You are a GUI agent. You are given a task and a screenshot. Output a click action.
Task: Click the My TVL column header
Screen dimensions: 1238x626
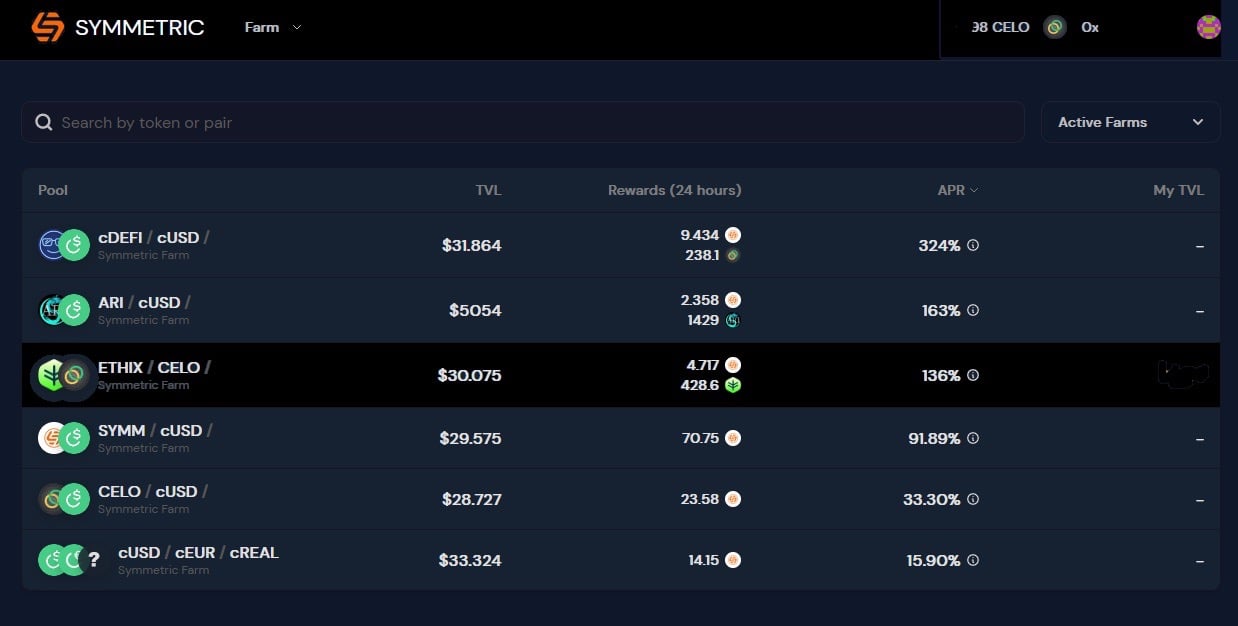(1178, 190)
